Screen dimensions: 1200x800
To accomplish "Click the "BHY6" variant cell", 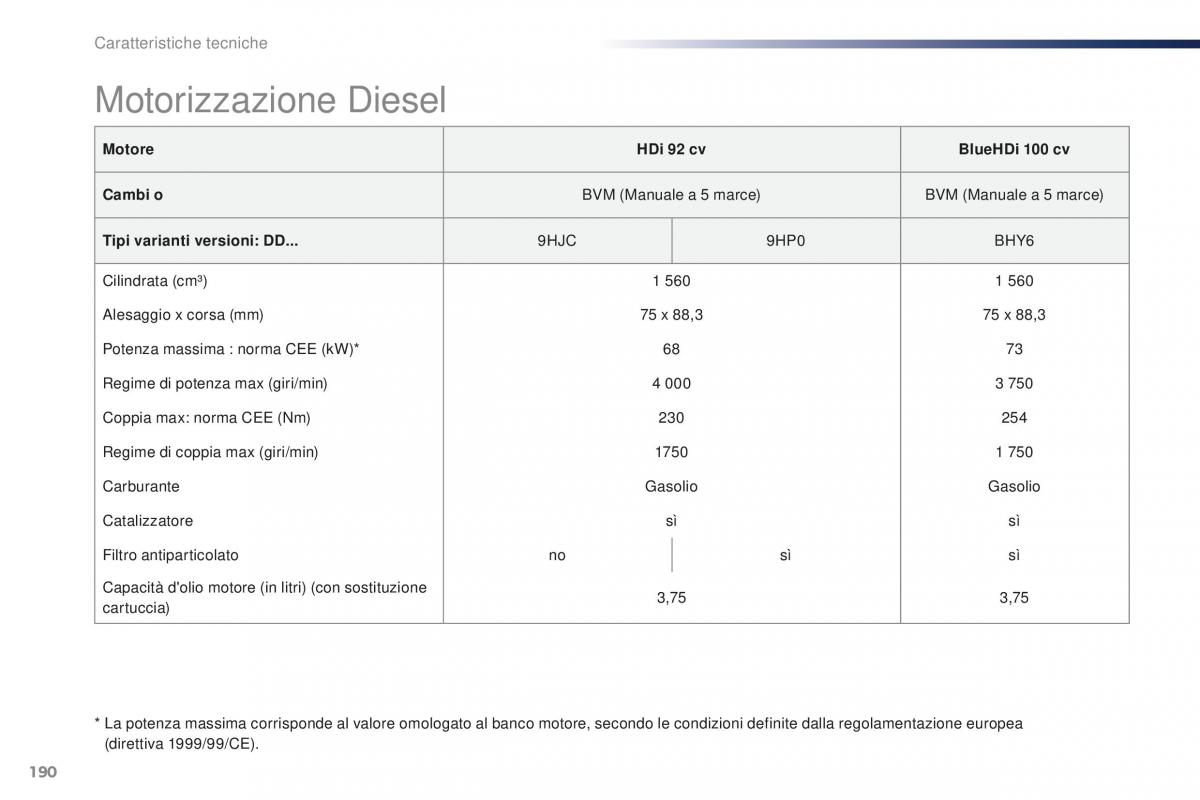I will pyautogui.click(x=1014, y=241).
